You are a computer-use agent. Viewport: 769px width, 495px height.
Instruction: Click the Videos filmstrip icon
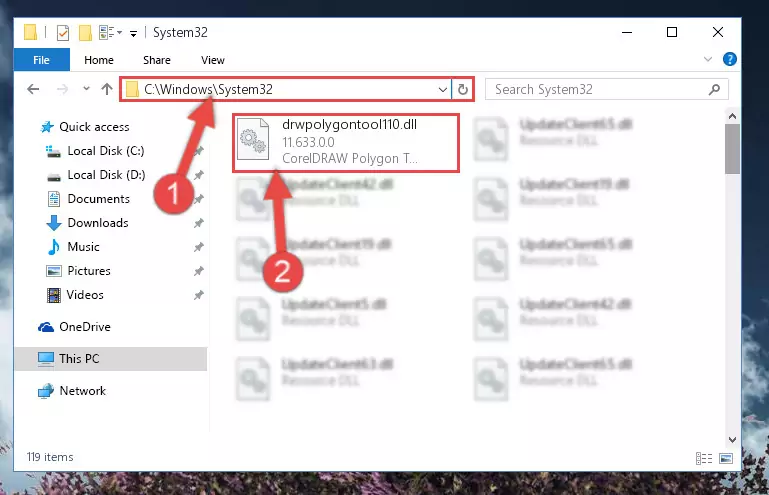coord(53,295)
